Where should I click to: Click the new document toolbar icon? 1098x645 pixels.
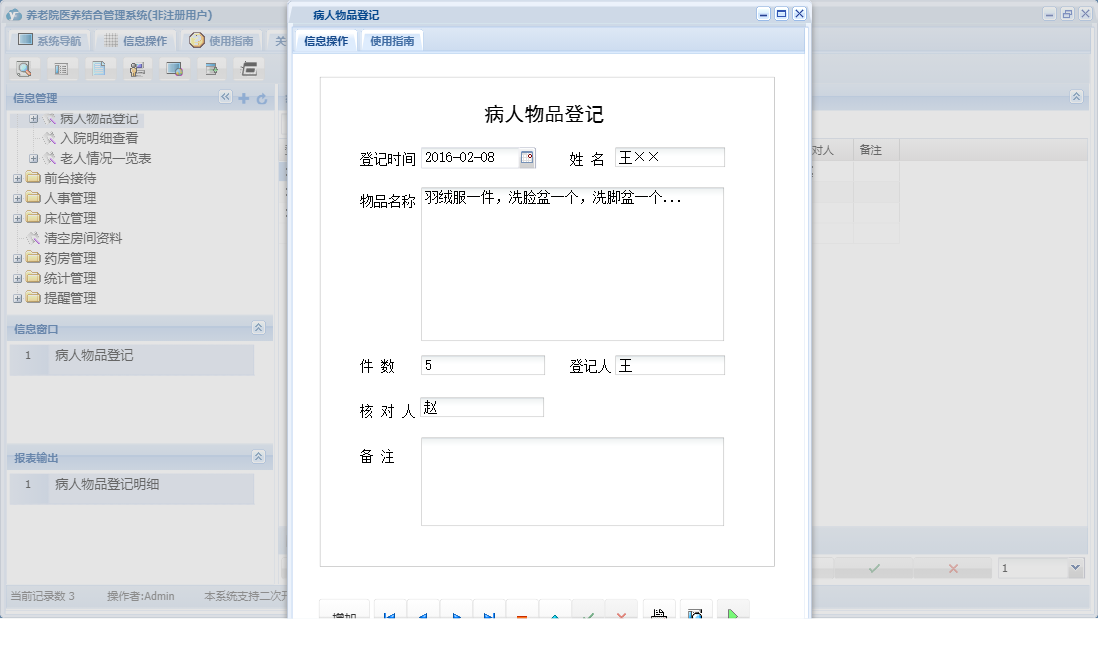pos(99,68)
